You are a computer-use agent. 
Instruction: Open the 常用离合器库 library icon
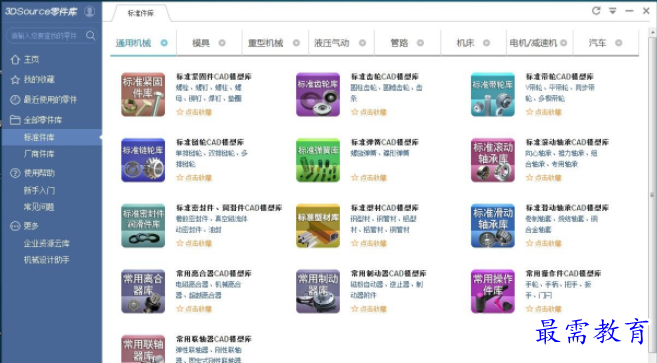coord(143,291)
